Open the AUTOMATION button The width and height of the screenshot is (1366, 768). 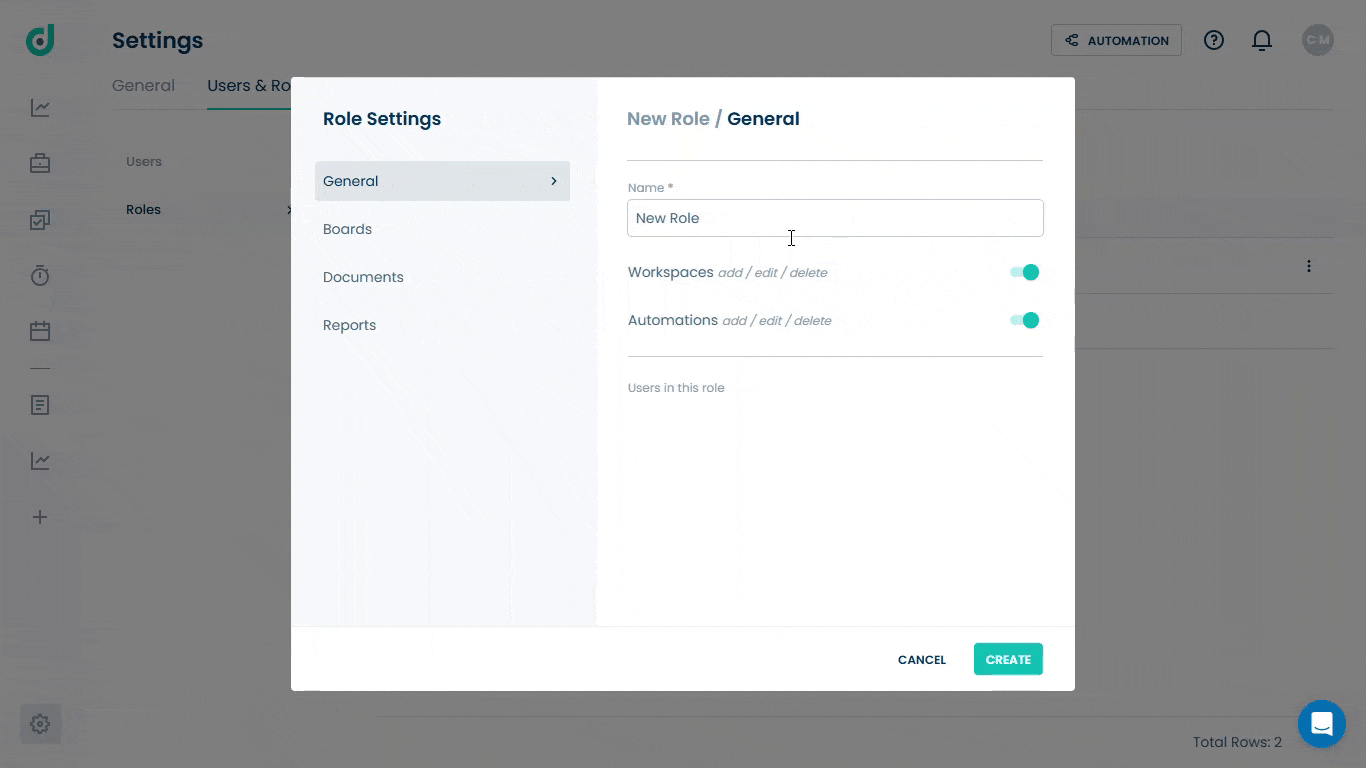pyautogui.click(x=1116, y=40)
